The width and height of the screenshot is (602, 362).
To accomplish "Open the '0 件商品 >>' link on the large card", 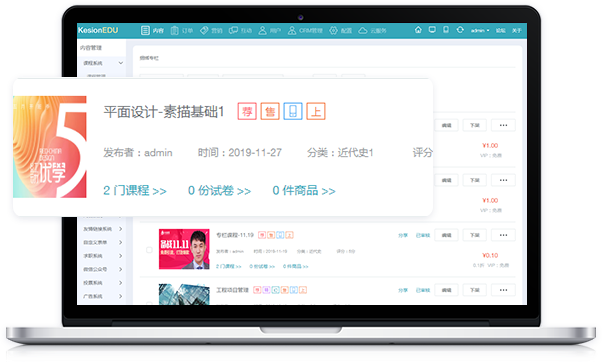I will click(304, 190).
